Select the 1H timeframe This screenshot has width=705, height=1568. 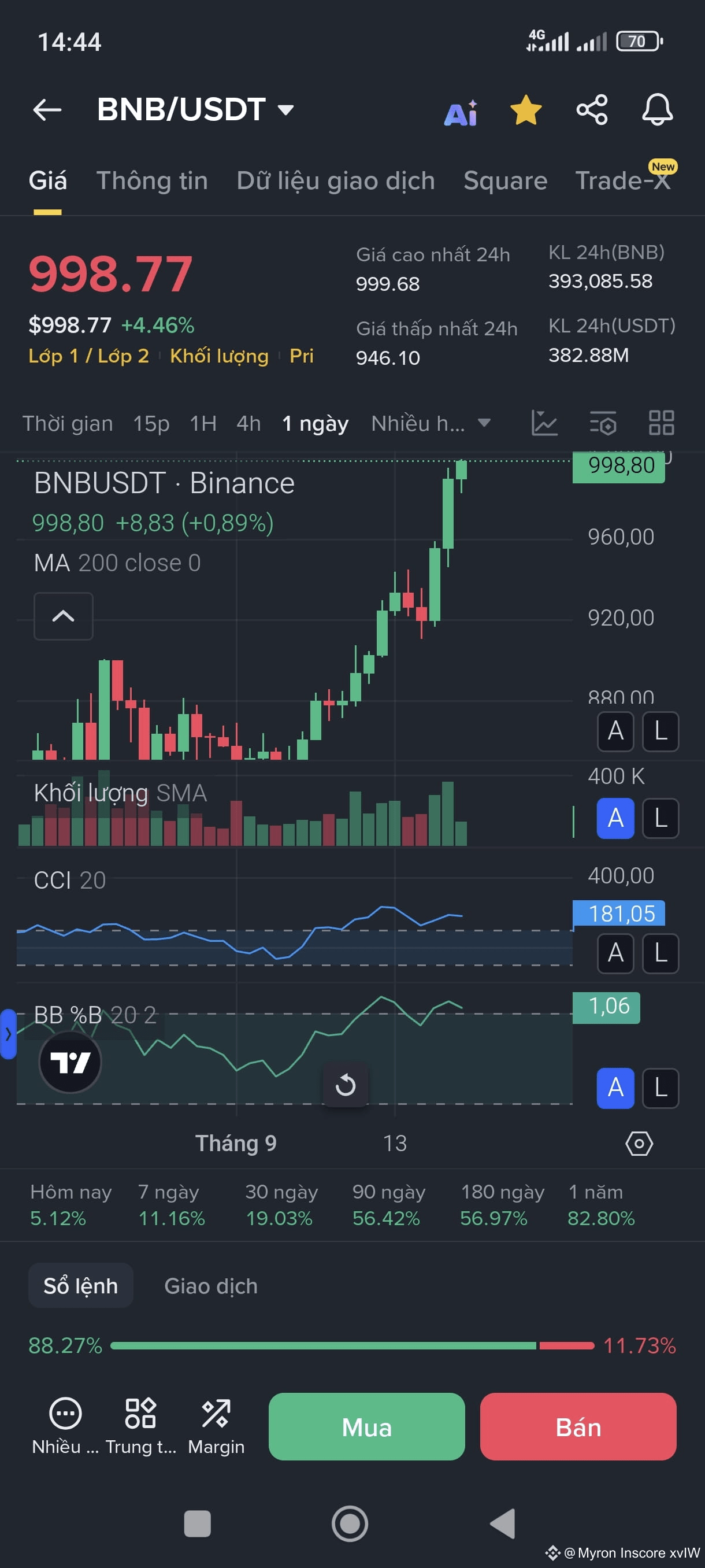pos(203,423)
